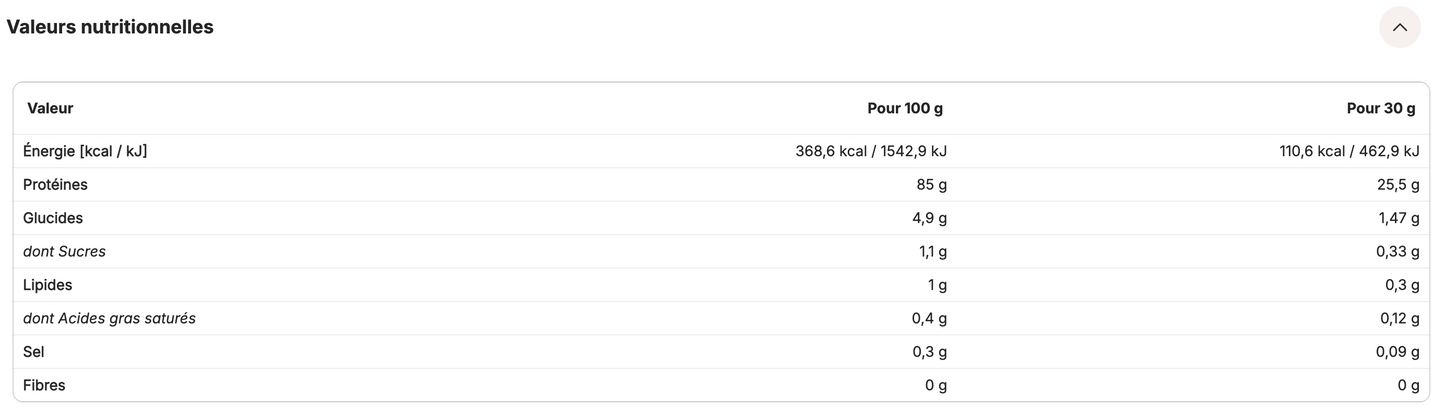Select the Pour 100 g column header
The image size is (1445, 418).
click(x=905, y=108)
